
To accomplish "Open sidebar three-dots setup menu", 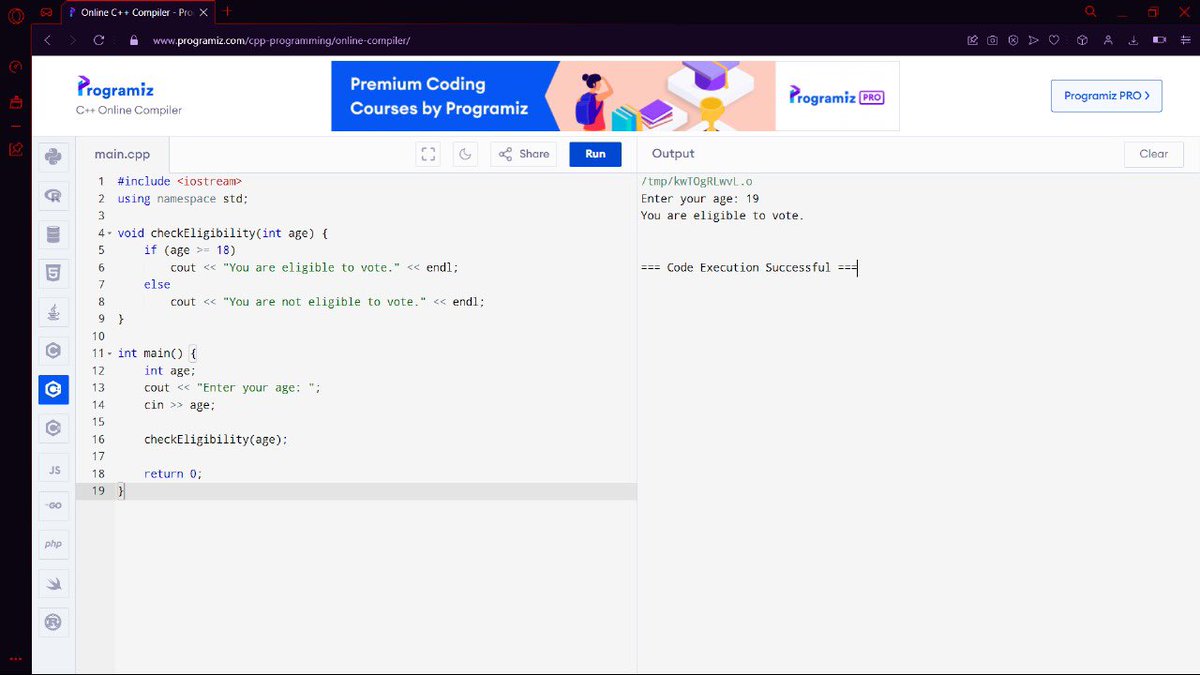I will [15, 659].
